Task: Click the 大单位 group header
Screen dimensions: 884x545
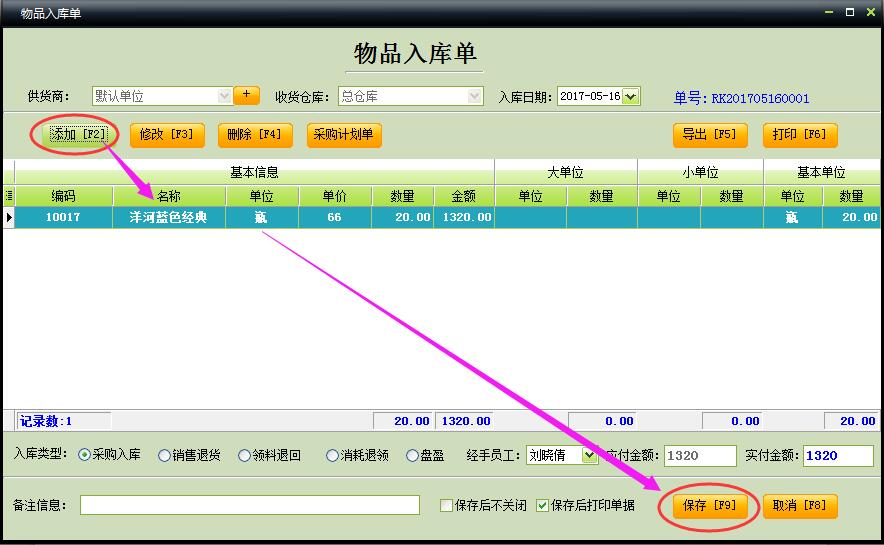Action: point(565,172)
